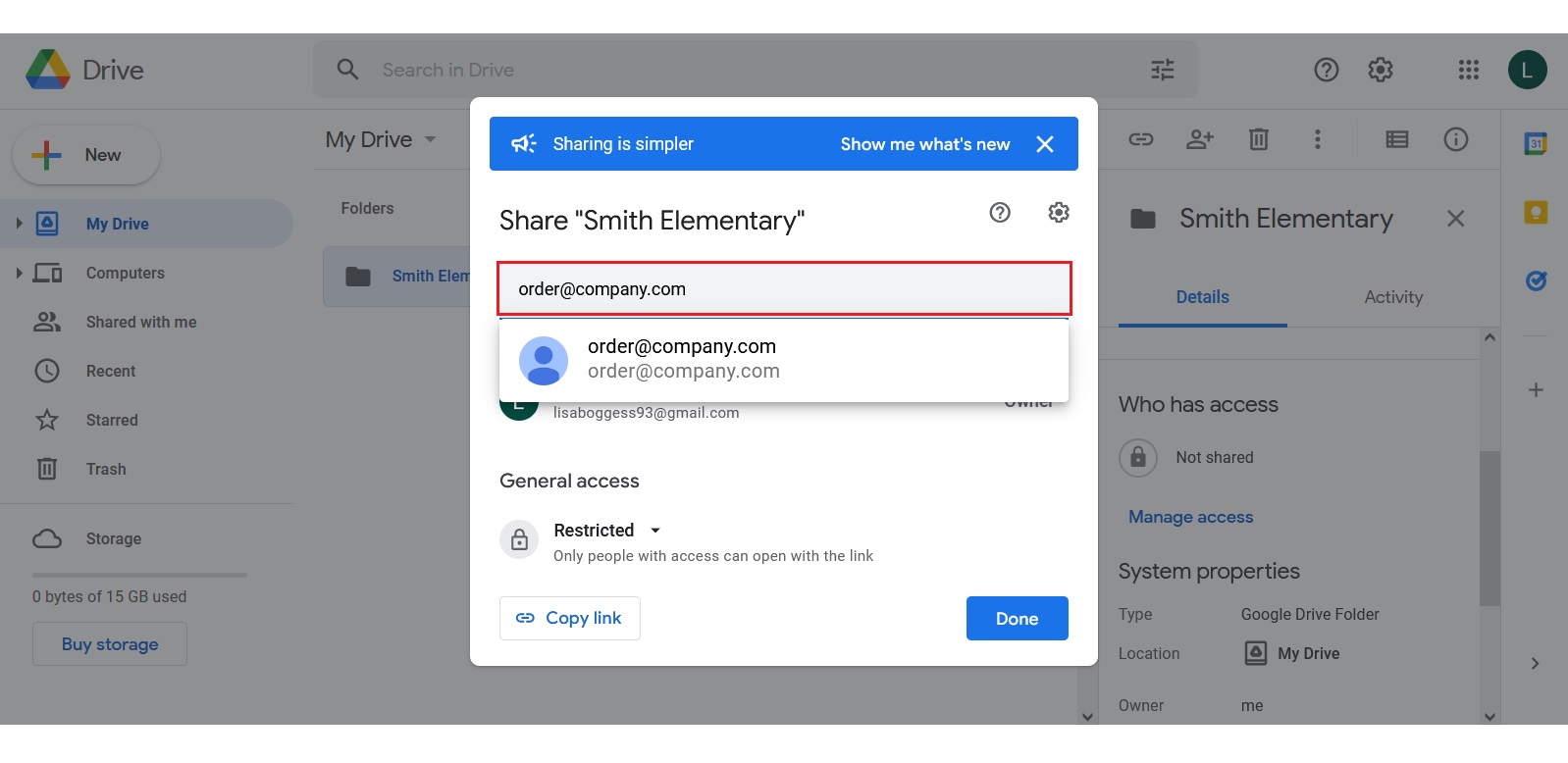This screenshot has width=1568, height=763.
Task: Open the Drive help question mark icon
Action: tap(1327, 70)
